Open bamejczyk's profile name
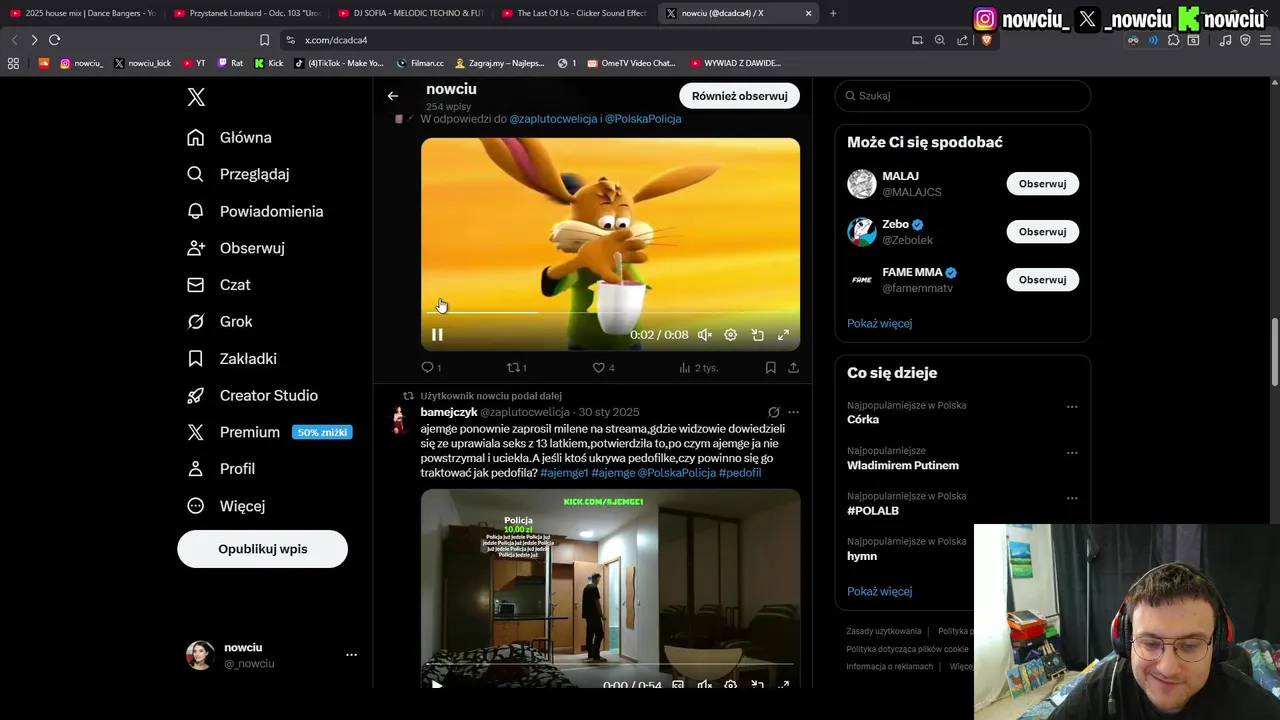The width and height of the screenshot is (1280, 720). click(449, 412)
